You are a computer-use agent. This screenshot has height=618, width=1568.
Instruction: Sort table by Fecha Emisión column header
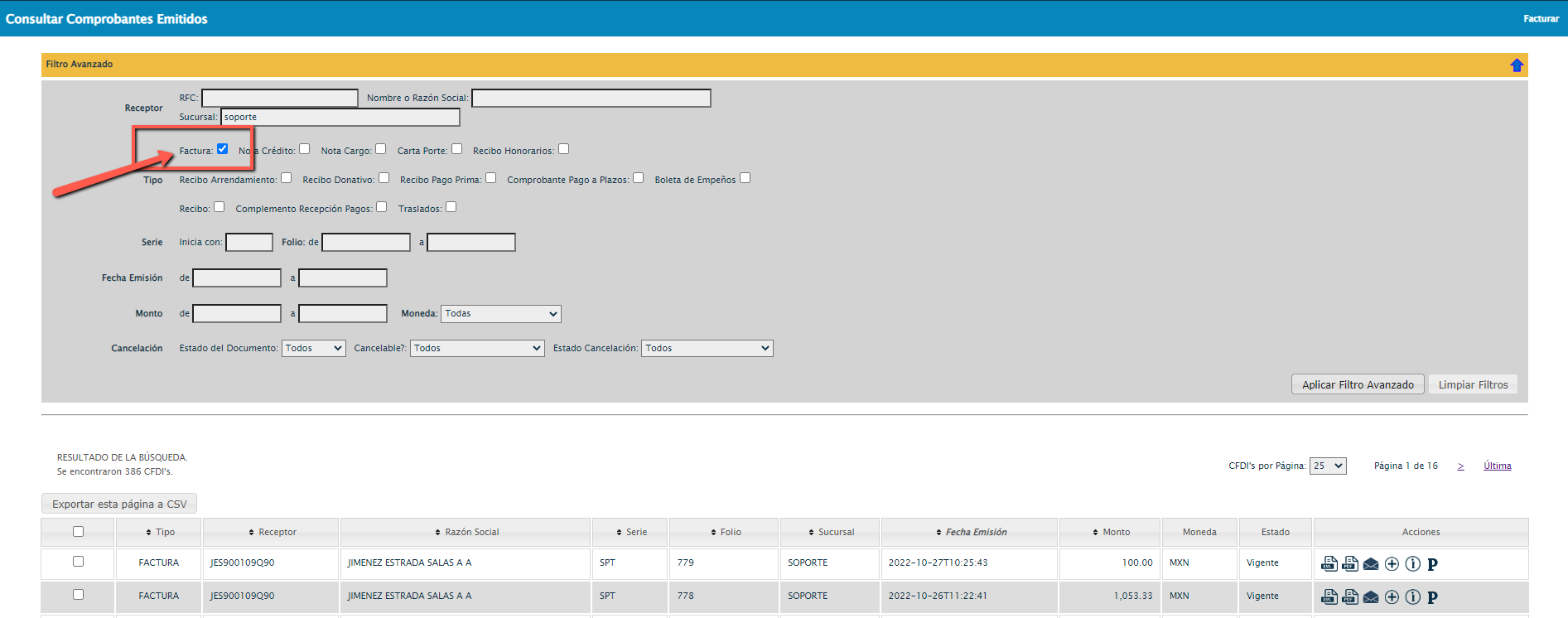976,532
